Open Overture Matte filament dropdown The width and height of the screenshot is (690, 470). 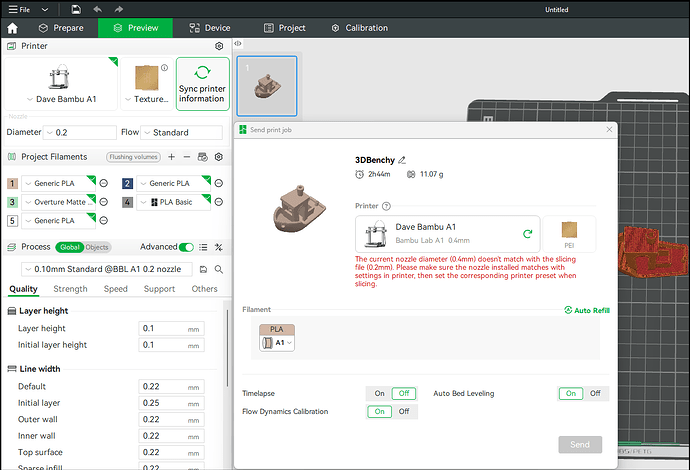tap(59, 202)
